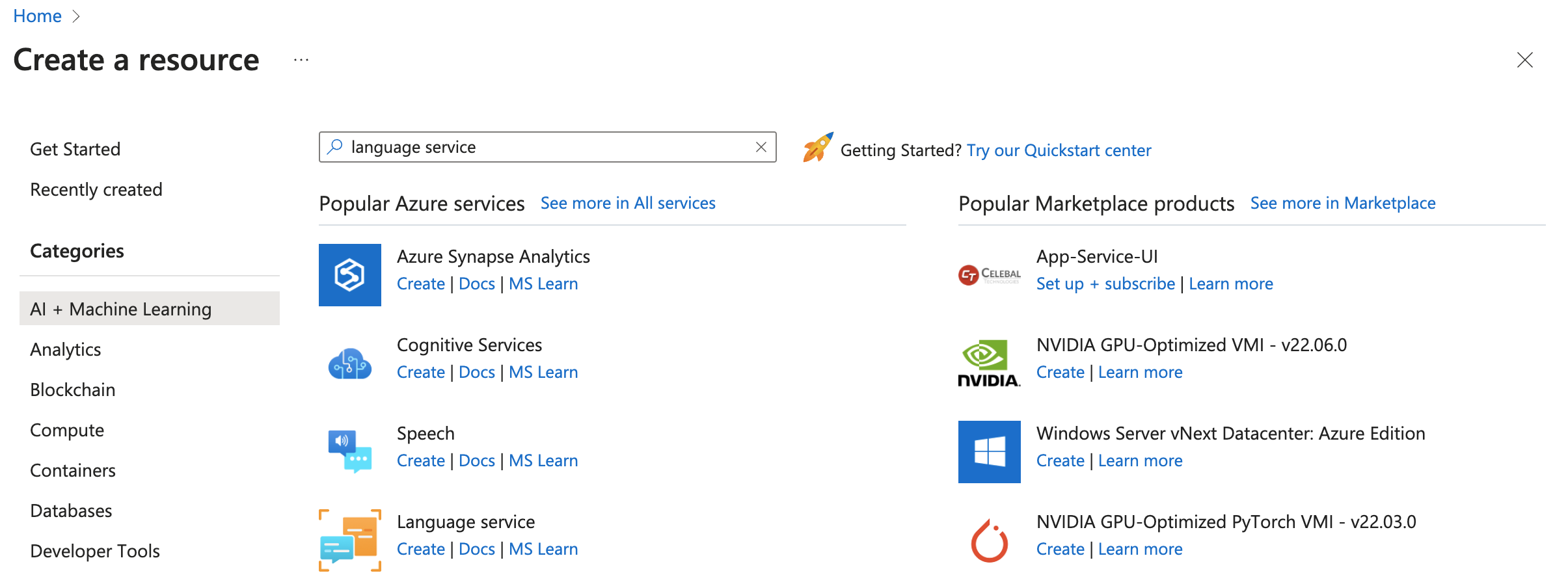
Task: Click Windows Server vNext Datacenter: Azure Edition title
Action: [1230, 433]
